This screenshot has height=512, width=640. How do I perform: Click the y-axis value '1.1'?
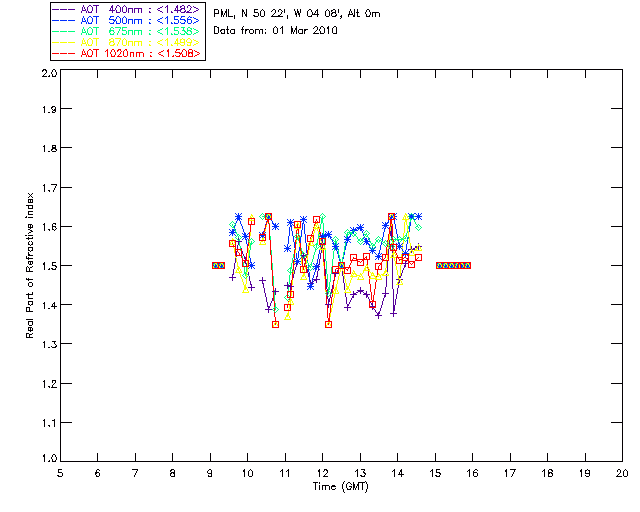(49, 423)
